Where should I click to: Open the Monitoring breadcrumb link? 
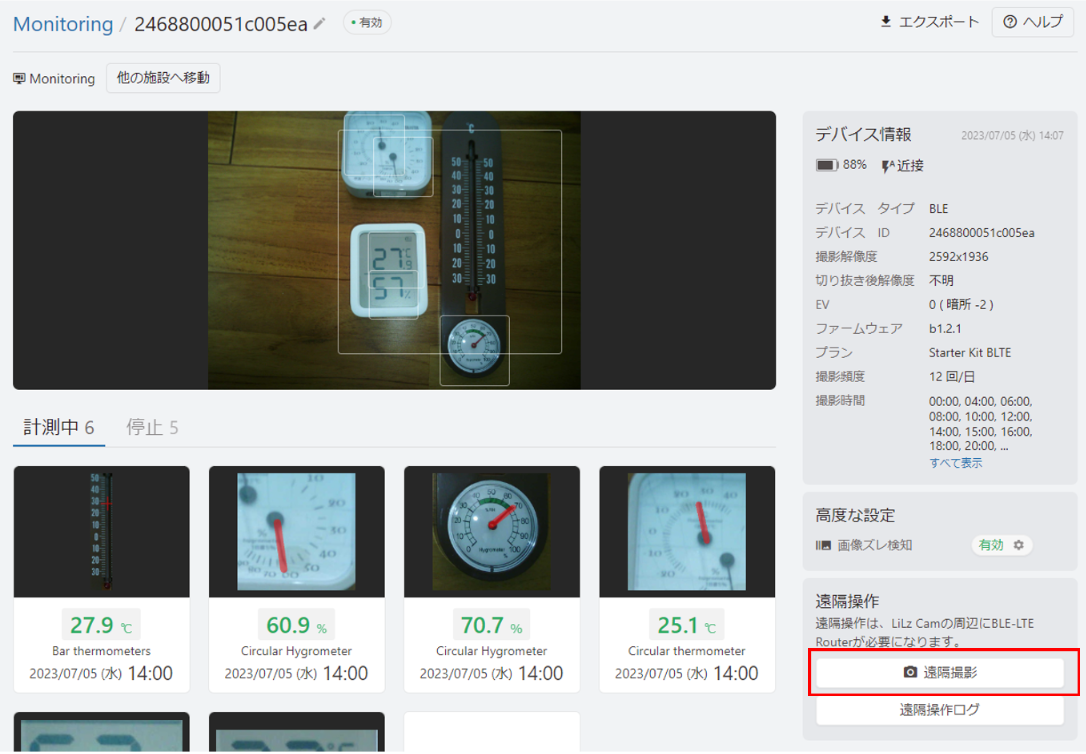point(63,24)
